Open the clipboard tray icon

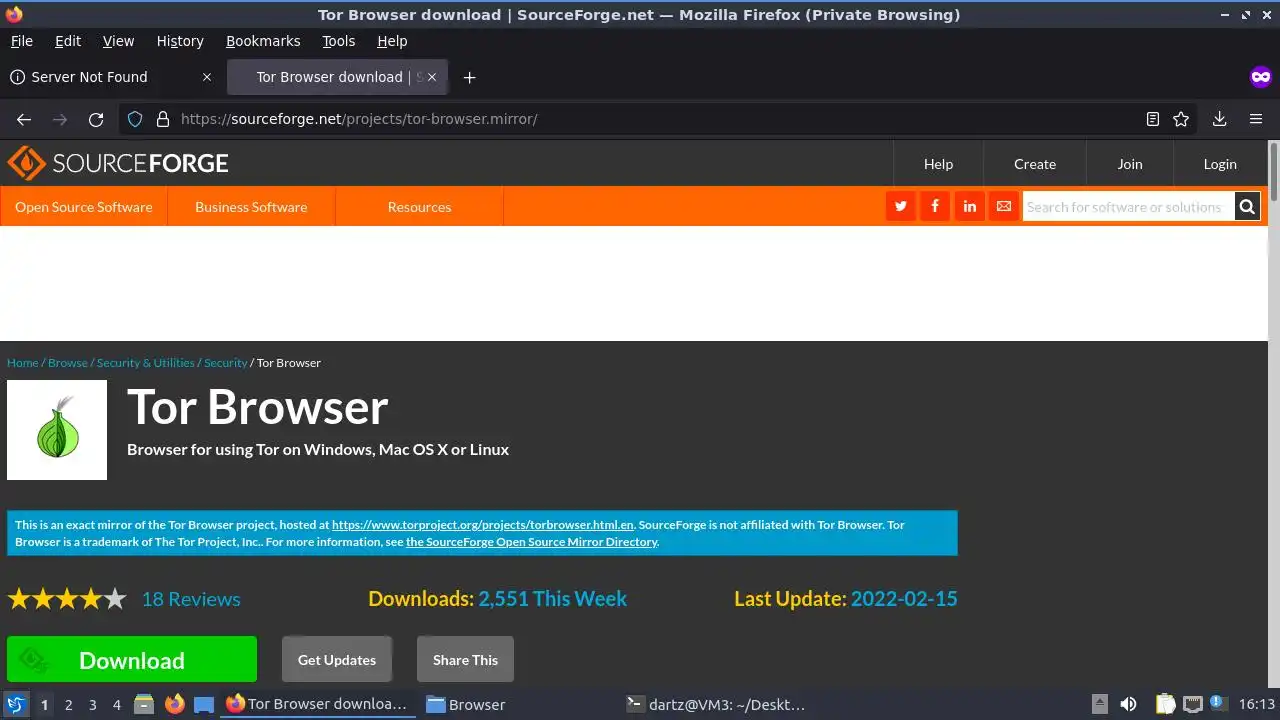[x=1166, y=704]
